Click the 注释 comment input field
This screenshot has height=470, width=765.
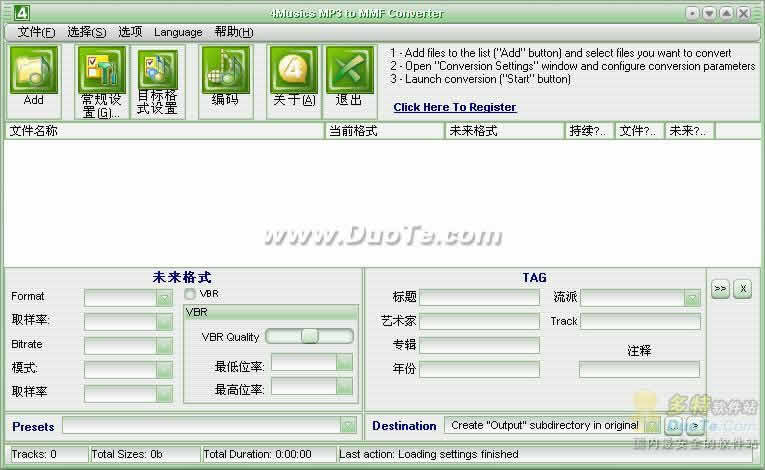(640, 369)
